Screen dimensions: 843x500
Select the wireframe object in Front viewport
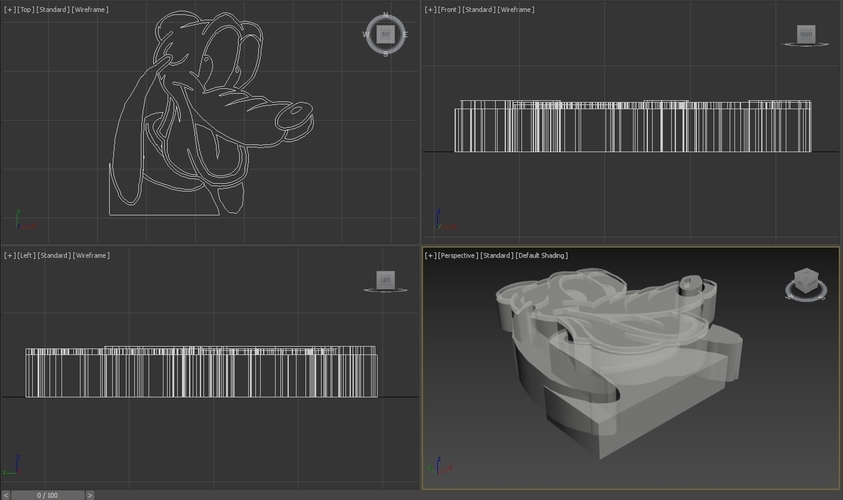[633, 126]
